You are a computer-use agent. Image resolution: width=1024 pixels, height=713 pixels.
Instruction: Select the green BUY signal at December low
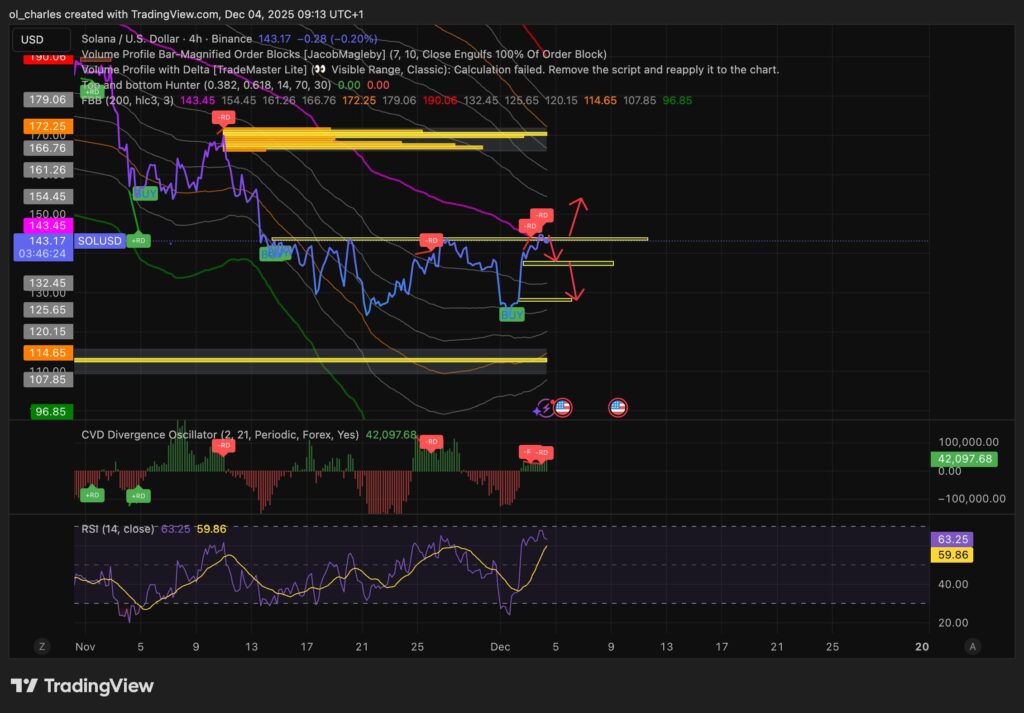point(511,314)
